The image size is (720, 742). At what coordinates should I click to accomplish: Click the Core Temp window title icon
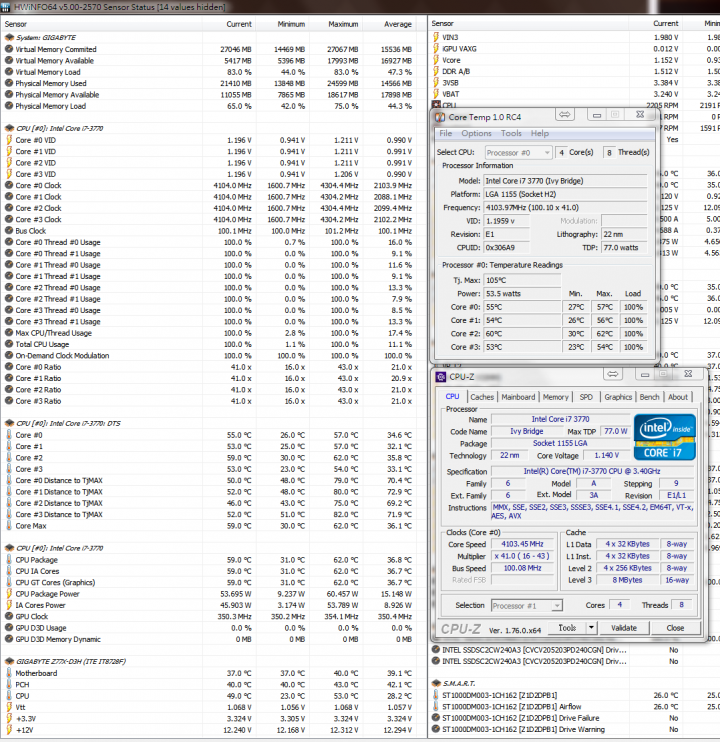(x=440, y=117)
